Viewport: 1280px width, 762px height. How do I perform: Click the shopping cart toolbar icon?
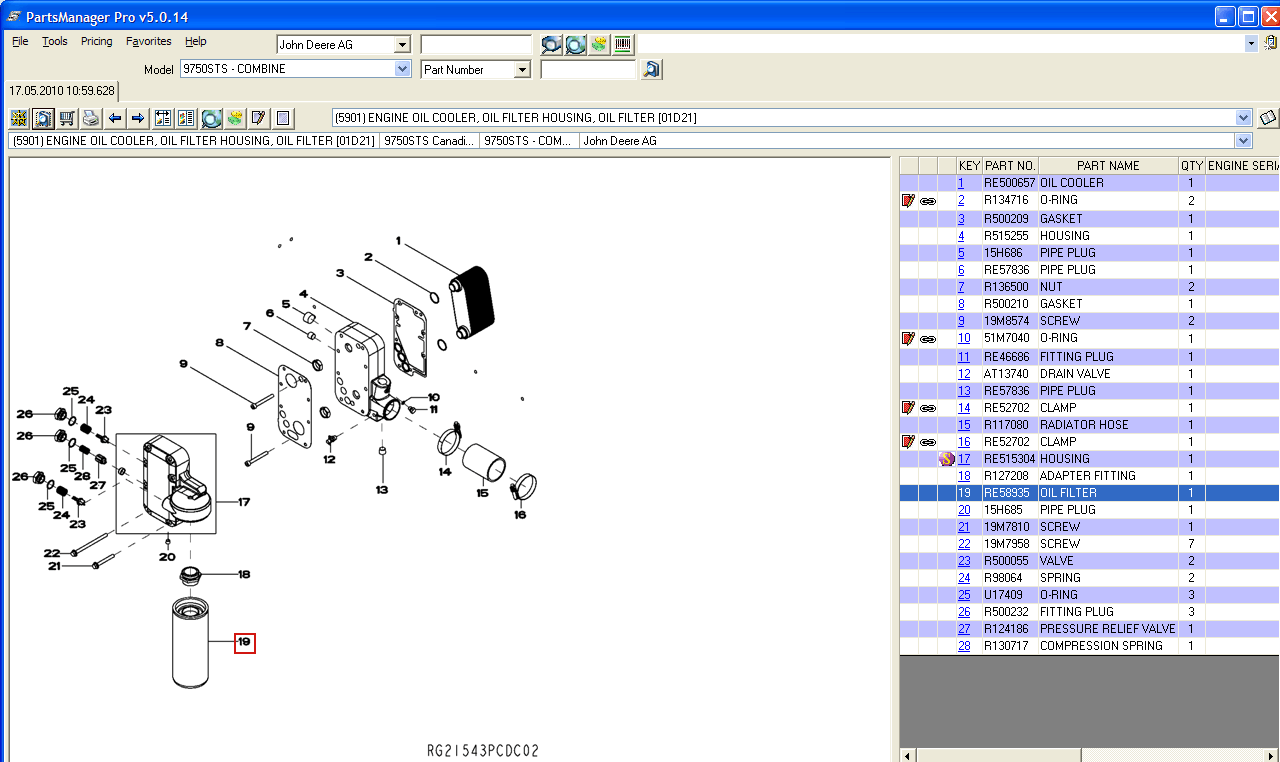coord(67,118)
